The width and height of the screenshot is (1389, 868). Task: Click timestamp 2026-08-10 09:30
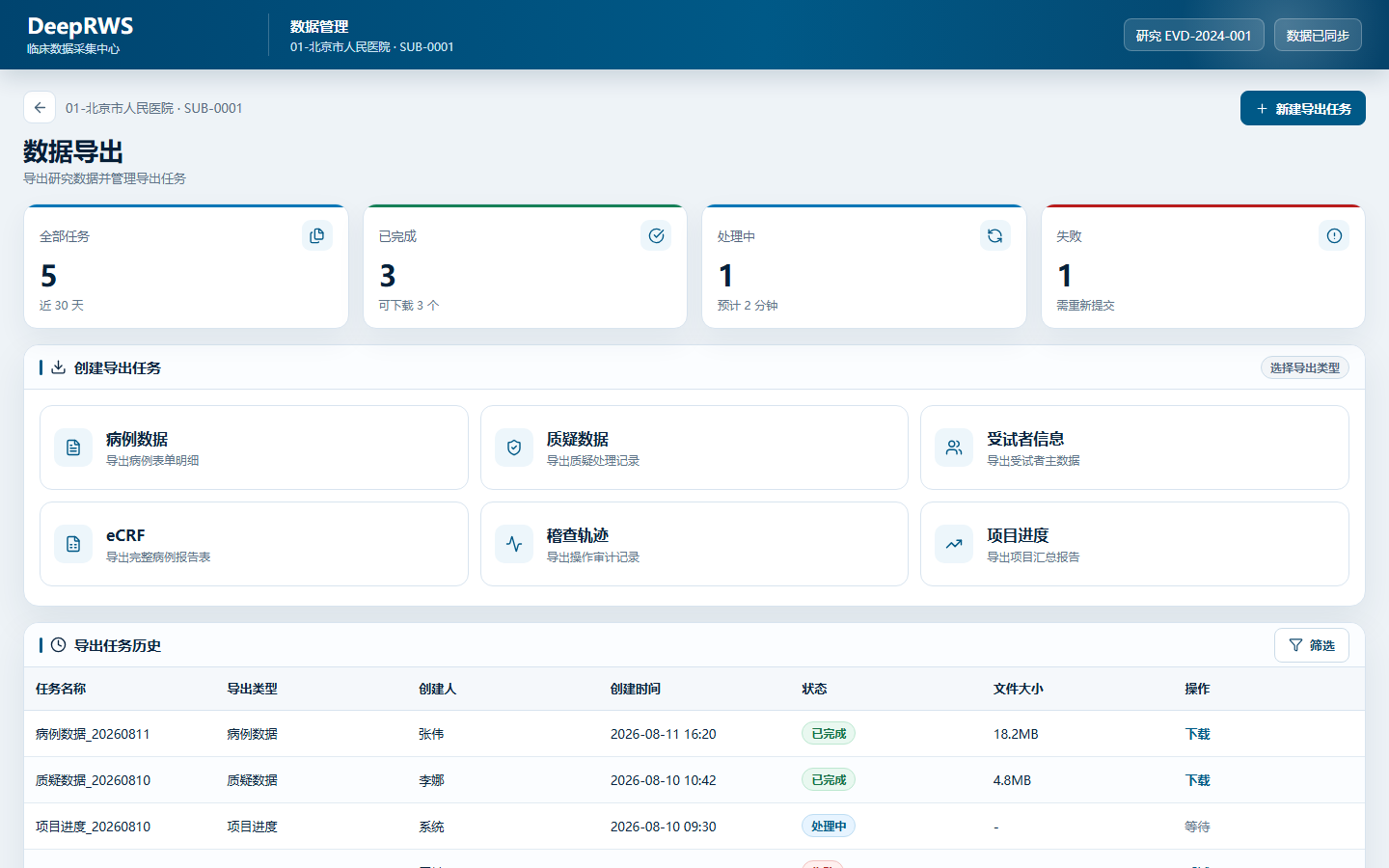pos(664,827)
